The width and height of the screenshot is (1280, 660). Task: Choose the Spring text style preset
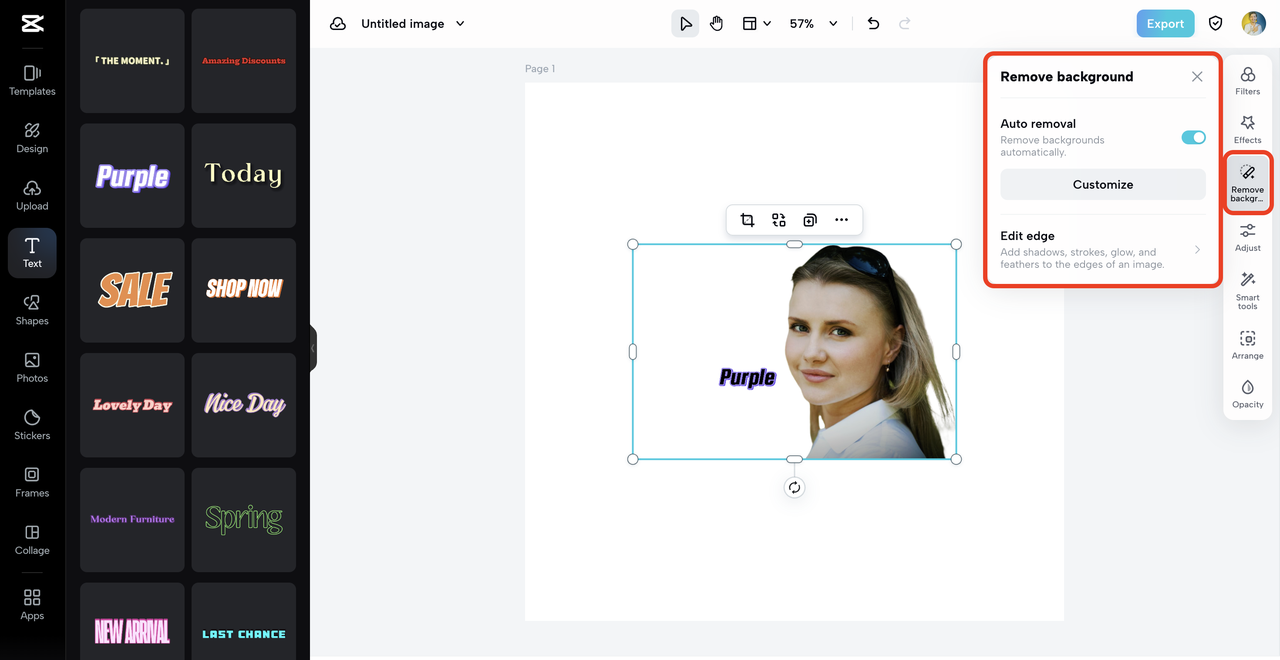point(244,520)
